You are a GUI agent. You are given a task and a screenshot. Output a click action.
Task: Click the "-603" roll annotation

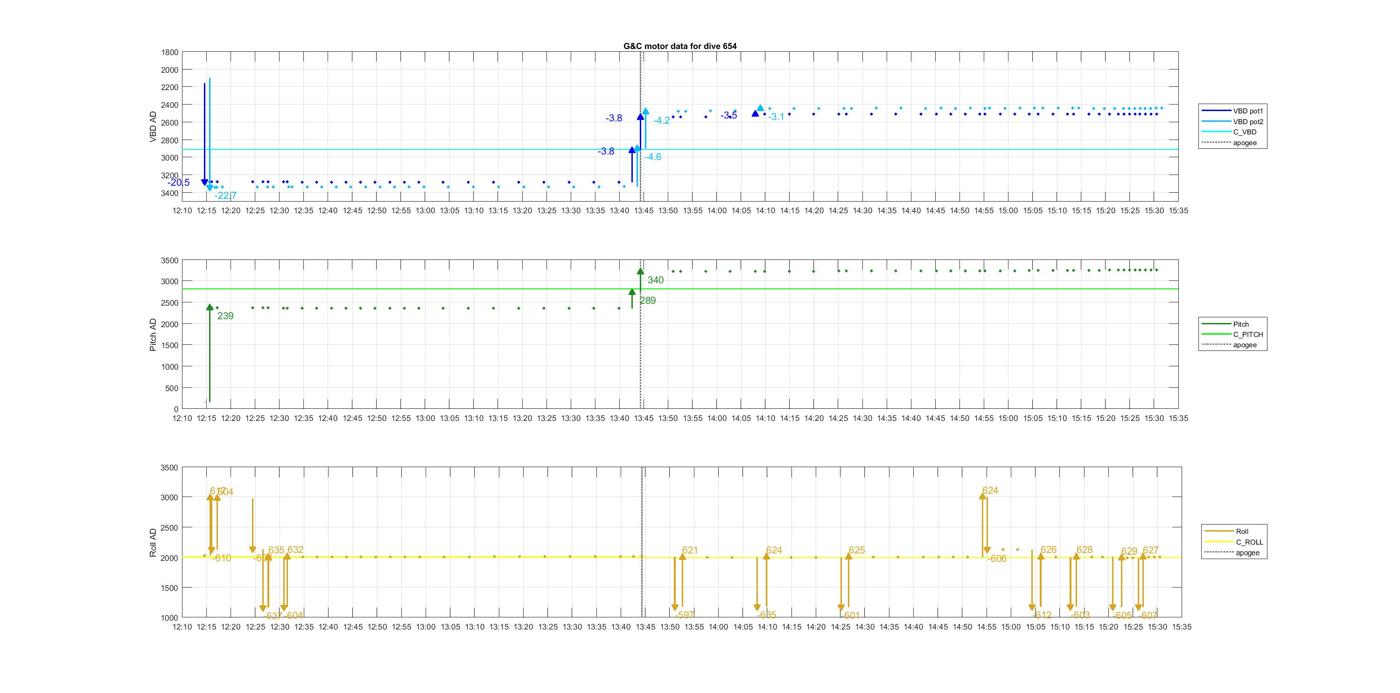(x=1080, y=615)
